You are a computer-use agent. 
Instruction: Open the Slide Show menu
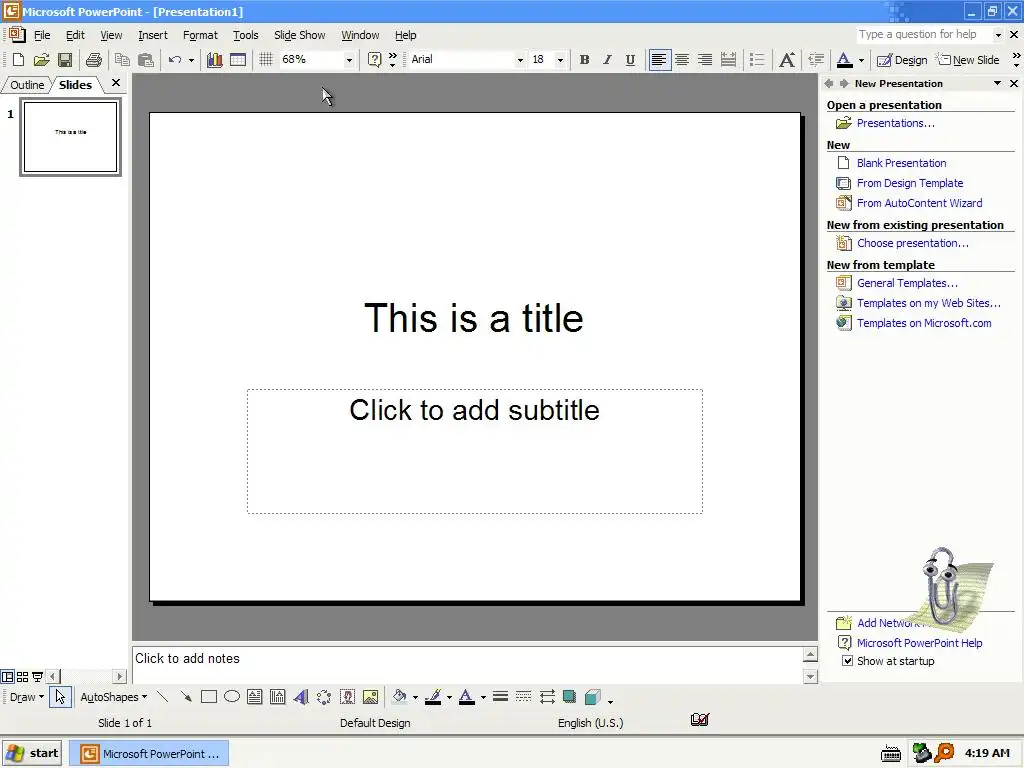click(299, 35)
